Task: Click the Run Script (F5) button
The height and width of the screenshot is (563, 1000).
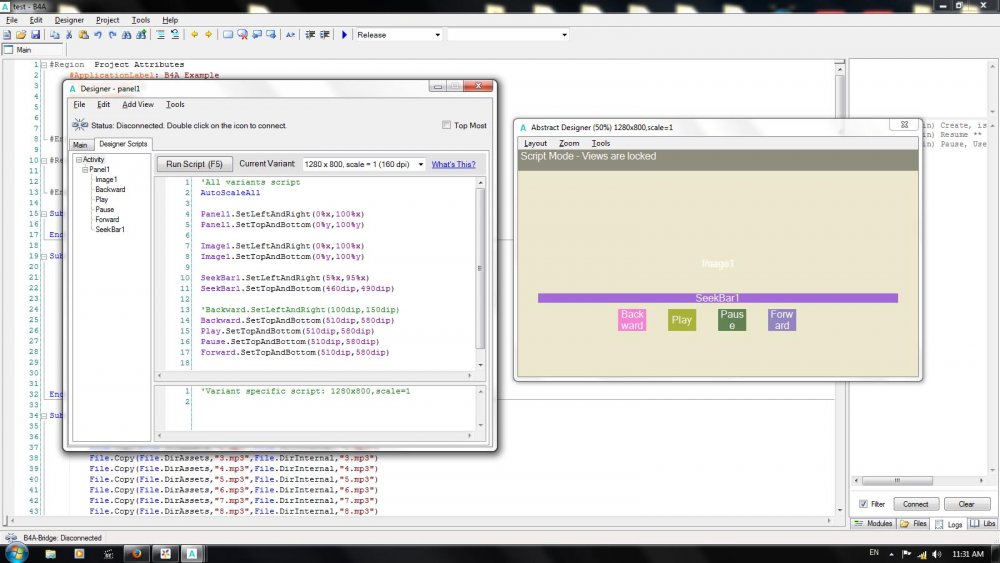Action: pyautogui.click(x=195, y=164)
